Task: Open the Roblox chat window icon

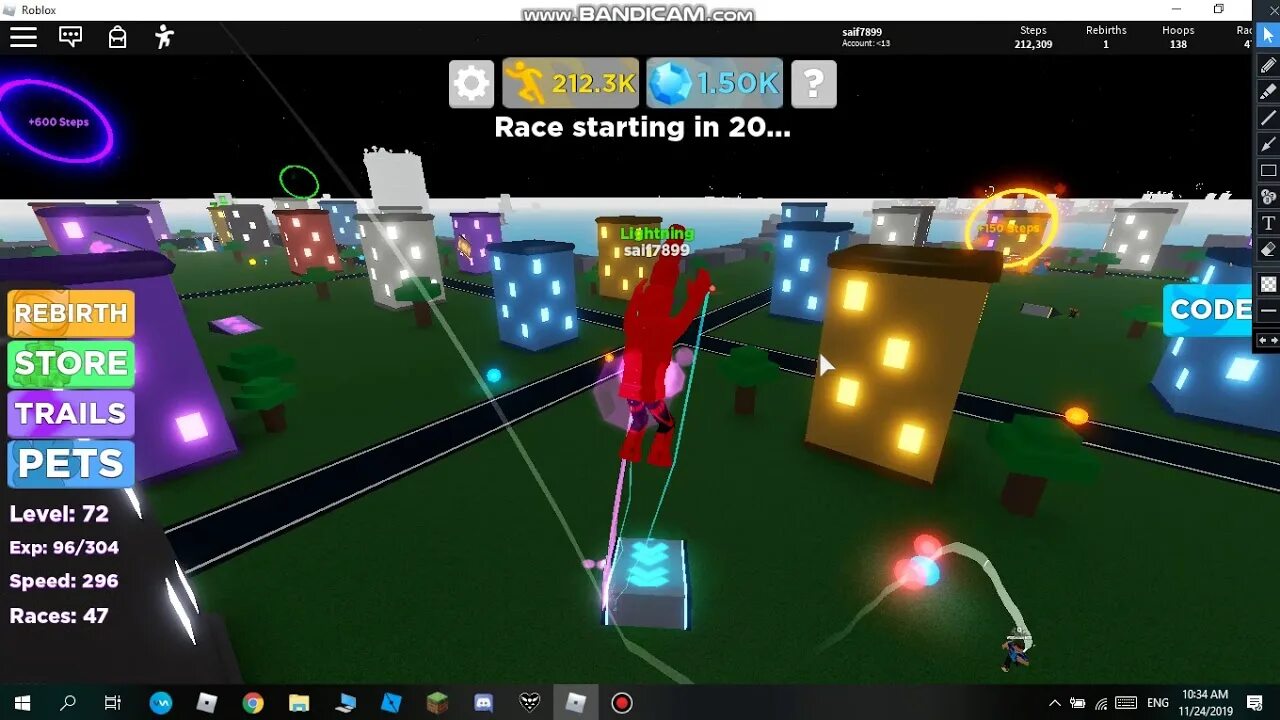Action: click(x=70, y=38)
